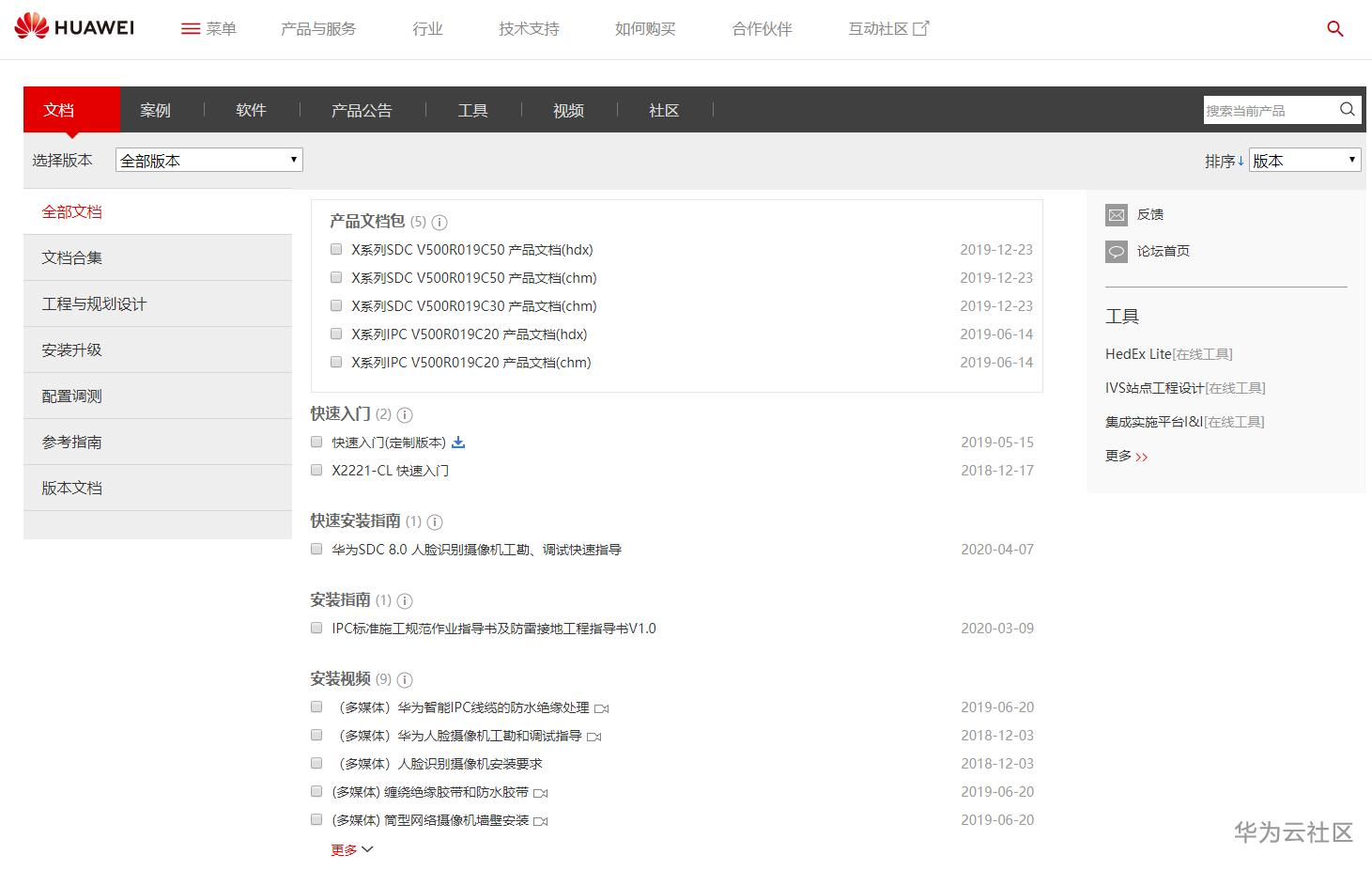The width and height of the screenshot is (1372, 870).
Task: Select 文档合集 in the left sidebar
Action: pos(158,258)
